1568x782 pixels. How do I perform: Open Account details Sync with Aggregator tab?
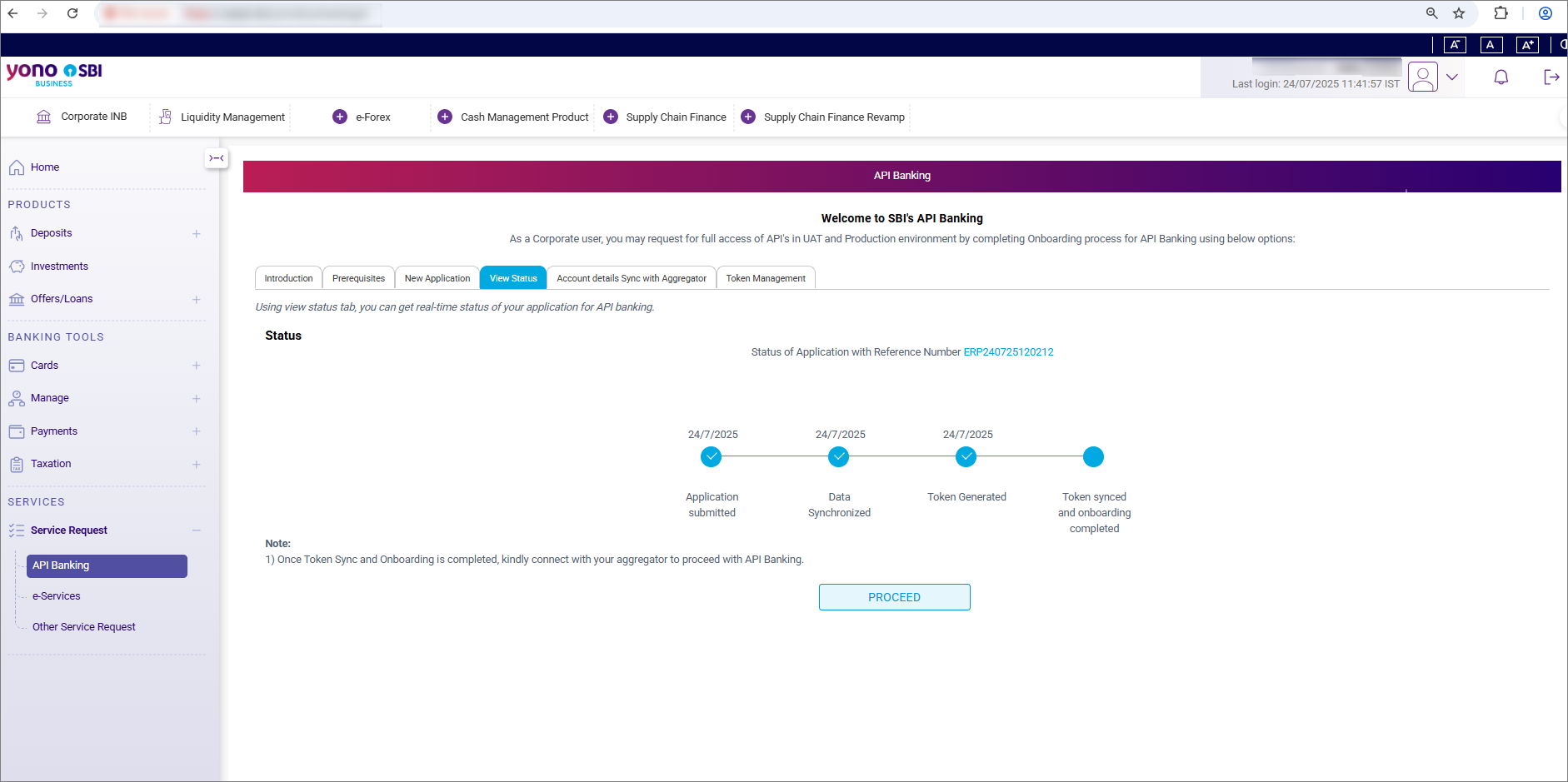[x=632, y=278]
